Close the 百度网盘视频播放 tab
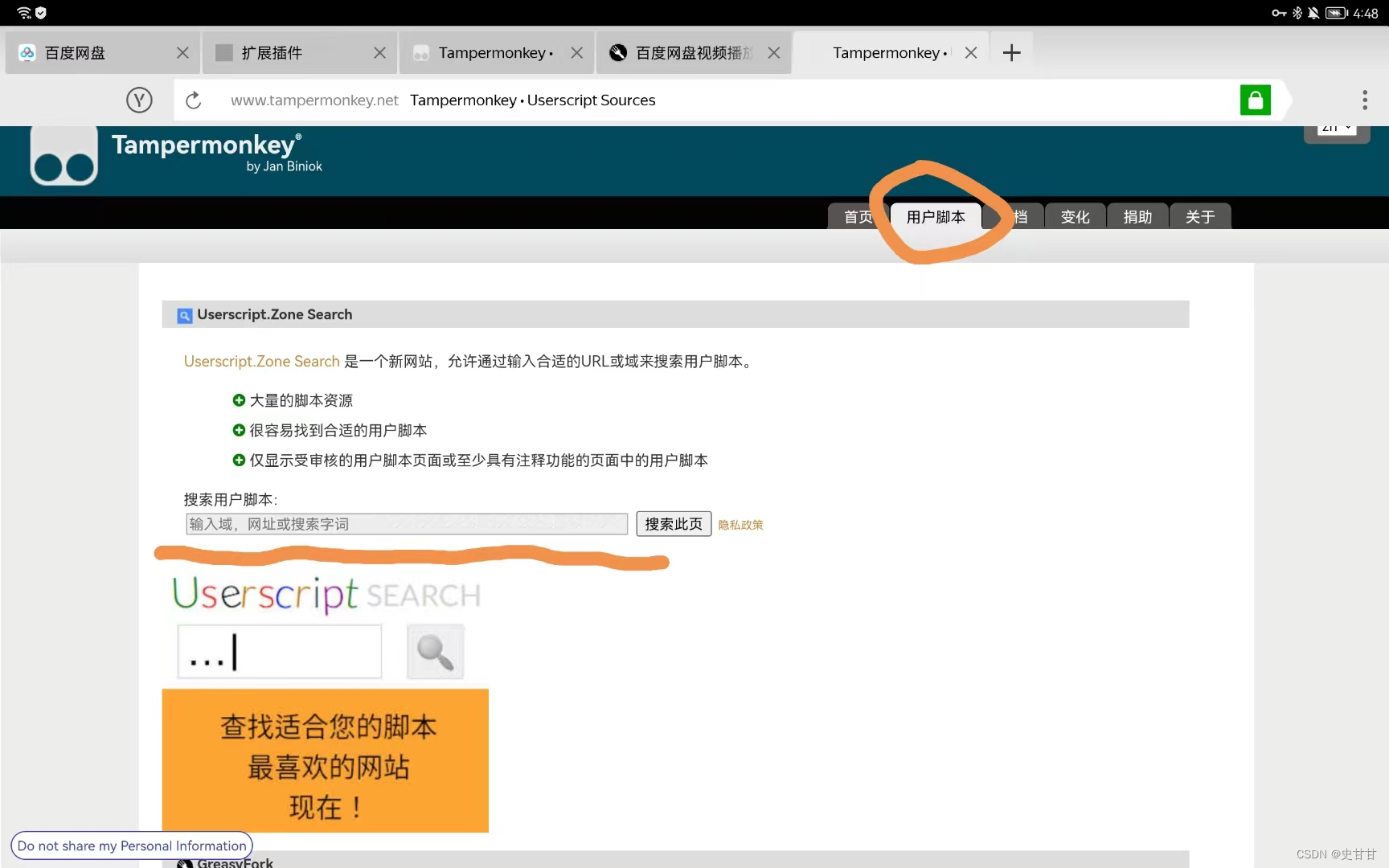1389x868 pixels. [773, 53]
